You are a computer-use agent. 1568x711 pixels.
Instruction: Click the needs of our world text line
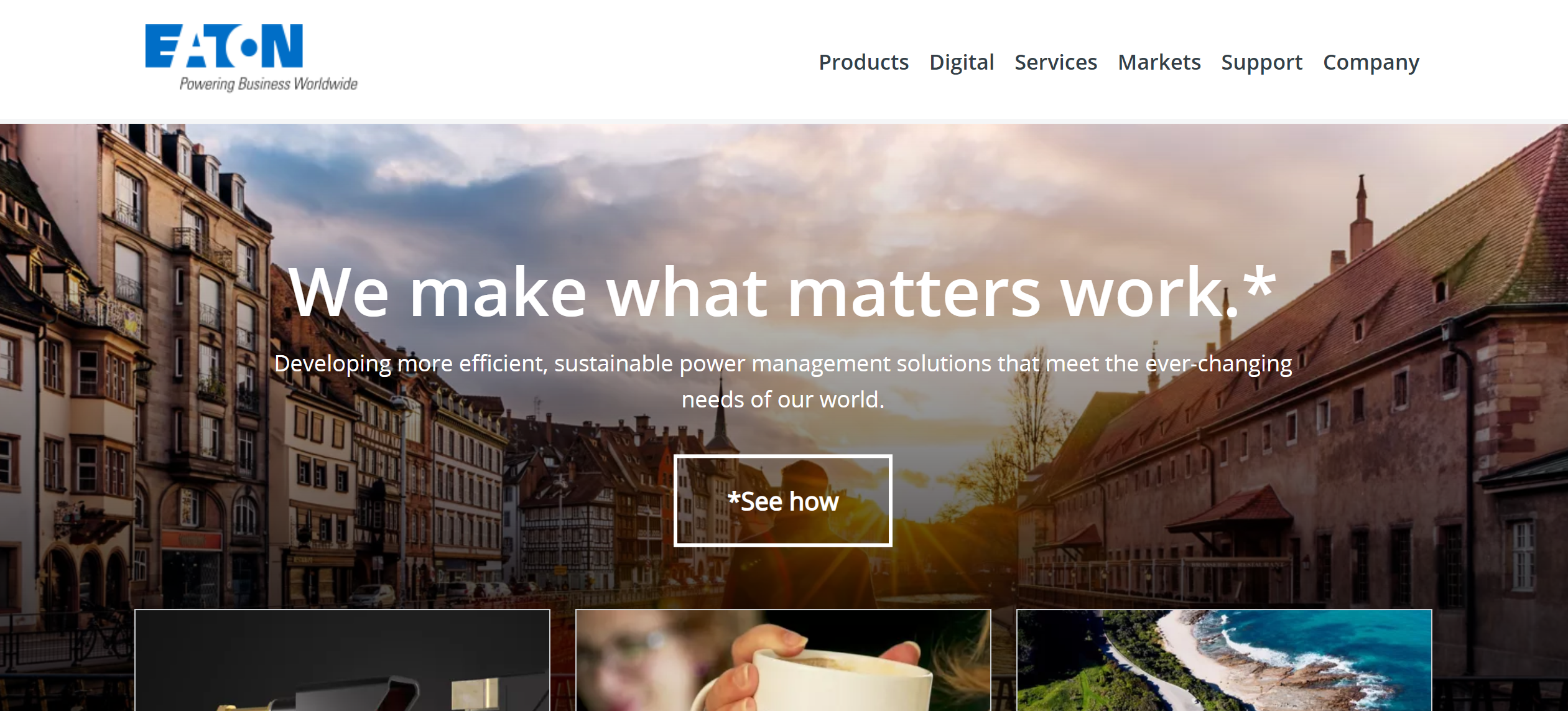point(782,399)
